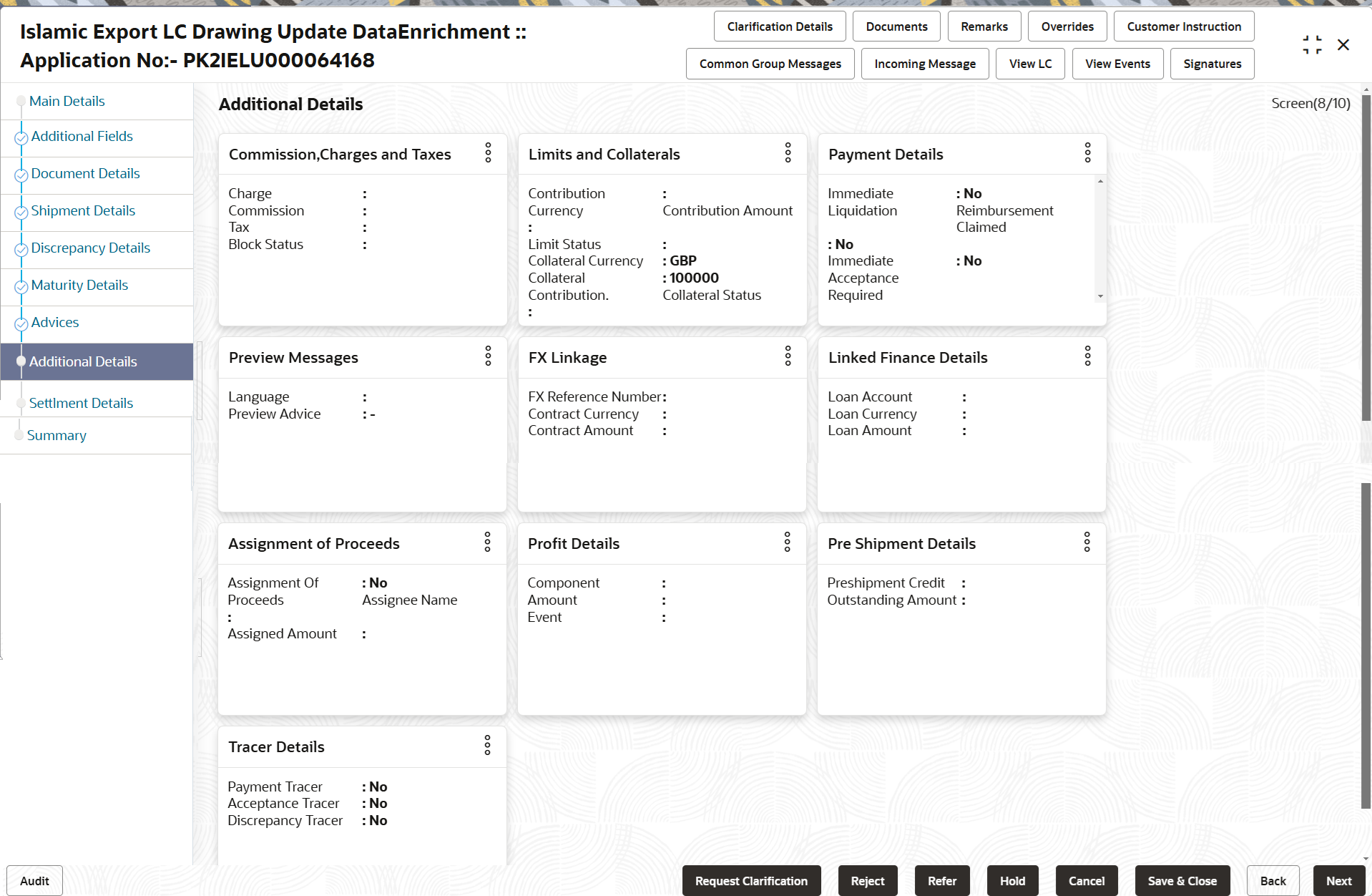Open Profit Details tile options
Screen dimensions: 1372x896
coord(787,542)
